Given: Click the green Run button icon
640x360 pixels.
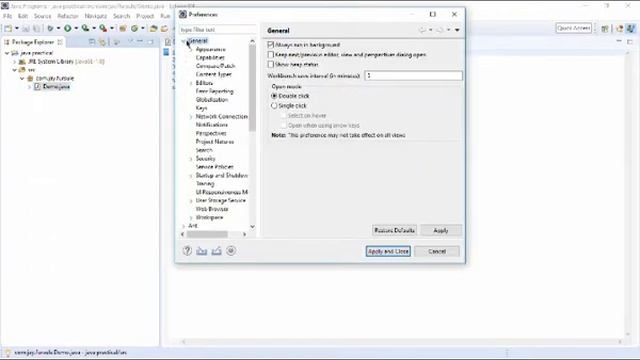Looking at the screenshot, I should click(x=68, y=28).
